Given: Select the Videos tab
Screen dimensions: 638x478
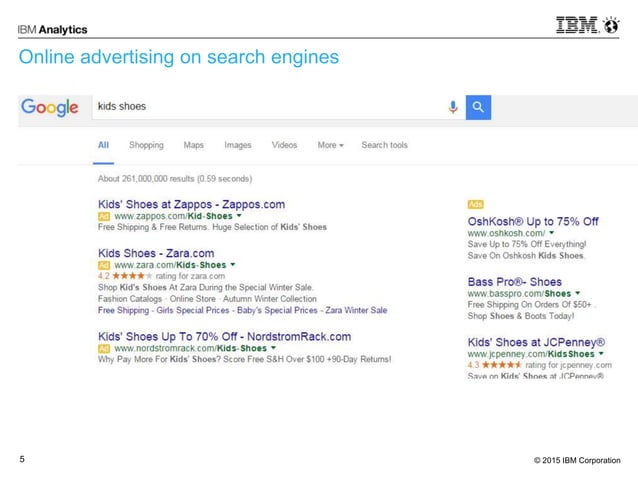Looking at the screenshot, I should coord(284,145).
